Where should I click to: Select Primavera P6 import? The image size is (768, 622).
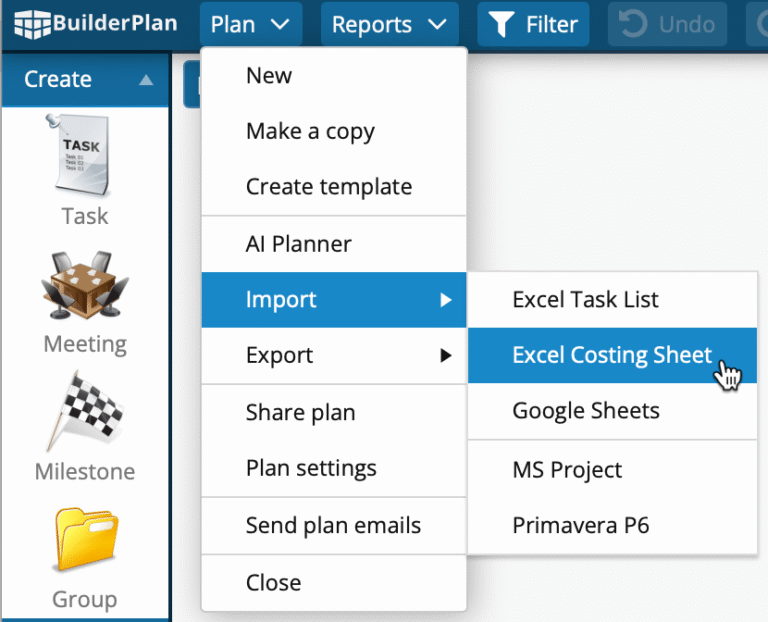pyautogui.click(x=580, y=525)
